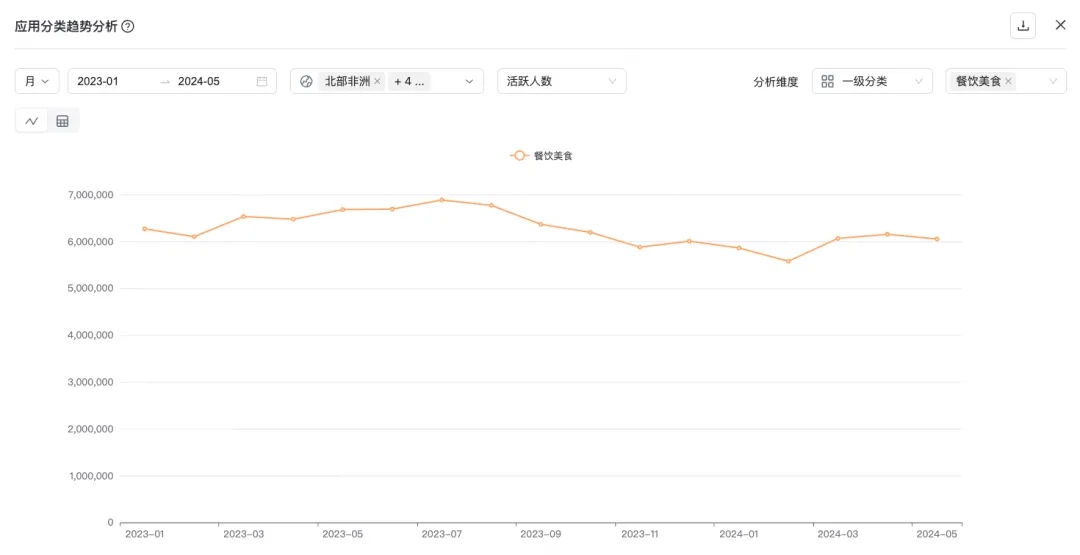This screenshot has width=1080, height=555.
Task: Click the globe icon in region selector
Action: (x=306, y=82)
